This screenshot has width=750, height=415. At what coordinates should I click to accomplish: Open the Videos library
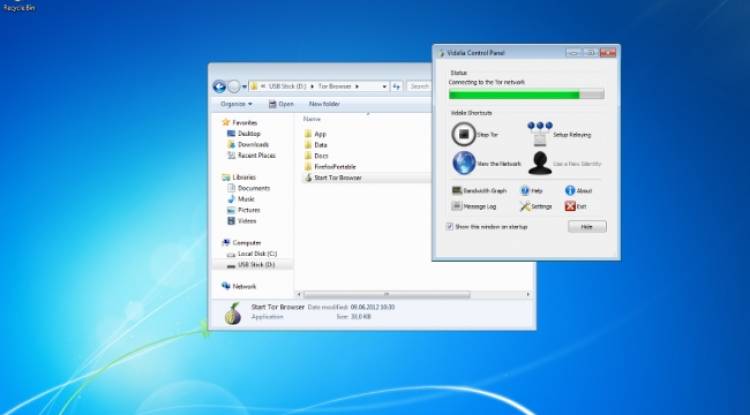pyautogui.click(x=242, y=221)
